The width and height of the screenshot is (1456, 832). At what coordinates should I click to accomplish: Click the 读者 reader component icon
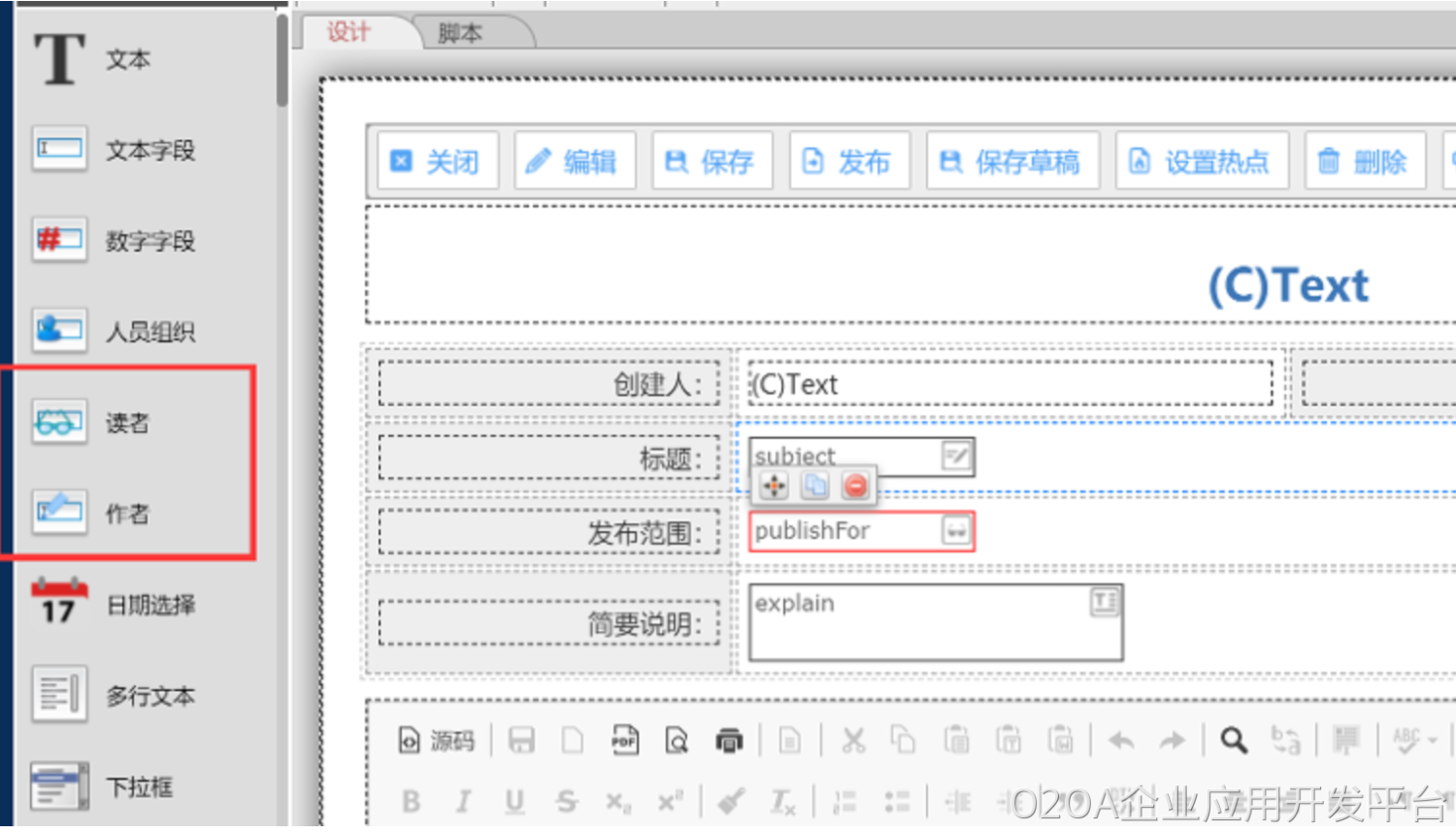(59, 422)
